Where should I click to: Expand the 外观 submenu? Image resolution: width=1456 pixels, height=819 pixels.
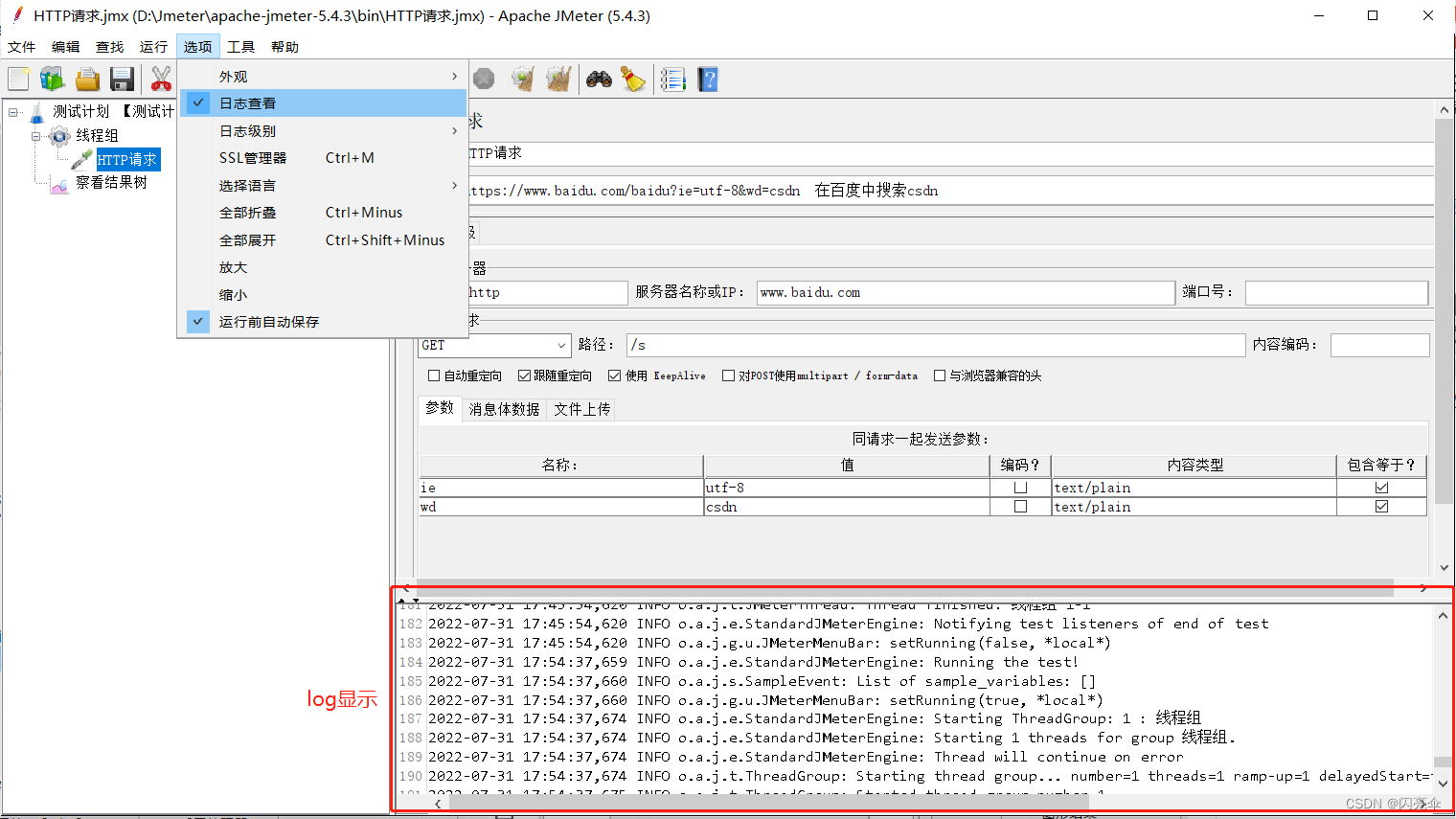323,76
